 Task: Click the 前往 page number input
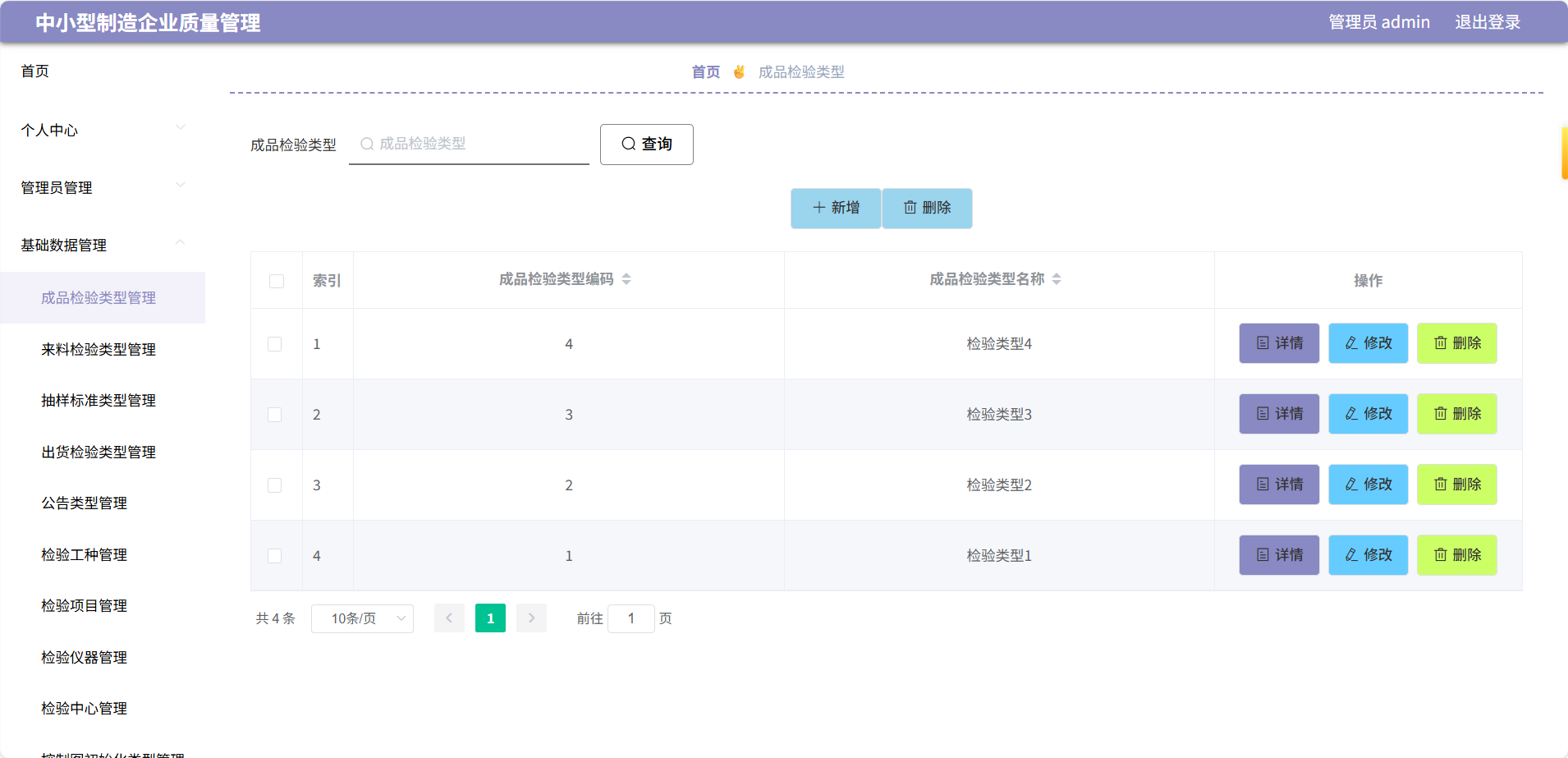[x=631, y=618]
